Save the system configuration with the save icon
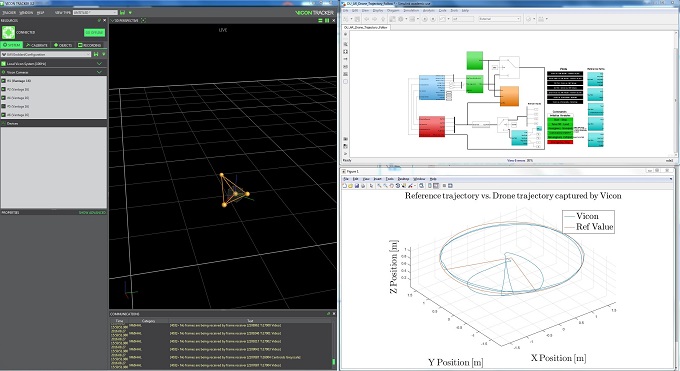Screen dimensions: 680x371 coord(96,54)
